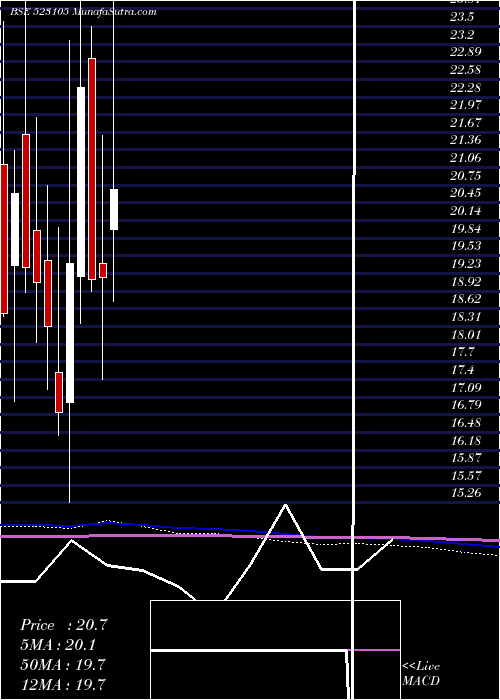
Task: Select the 15.26 price level label
Action: (466, 493)
